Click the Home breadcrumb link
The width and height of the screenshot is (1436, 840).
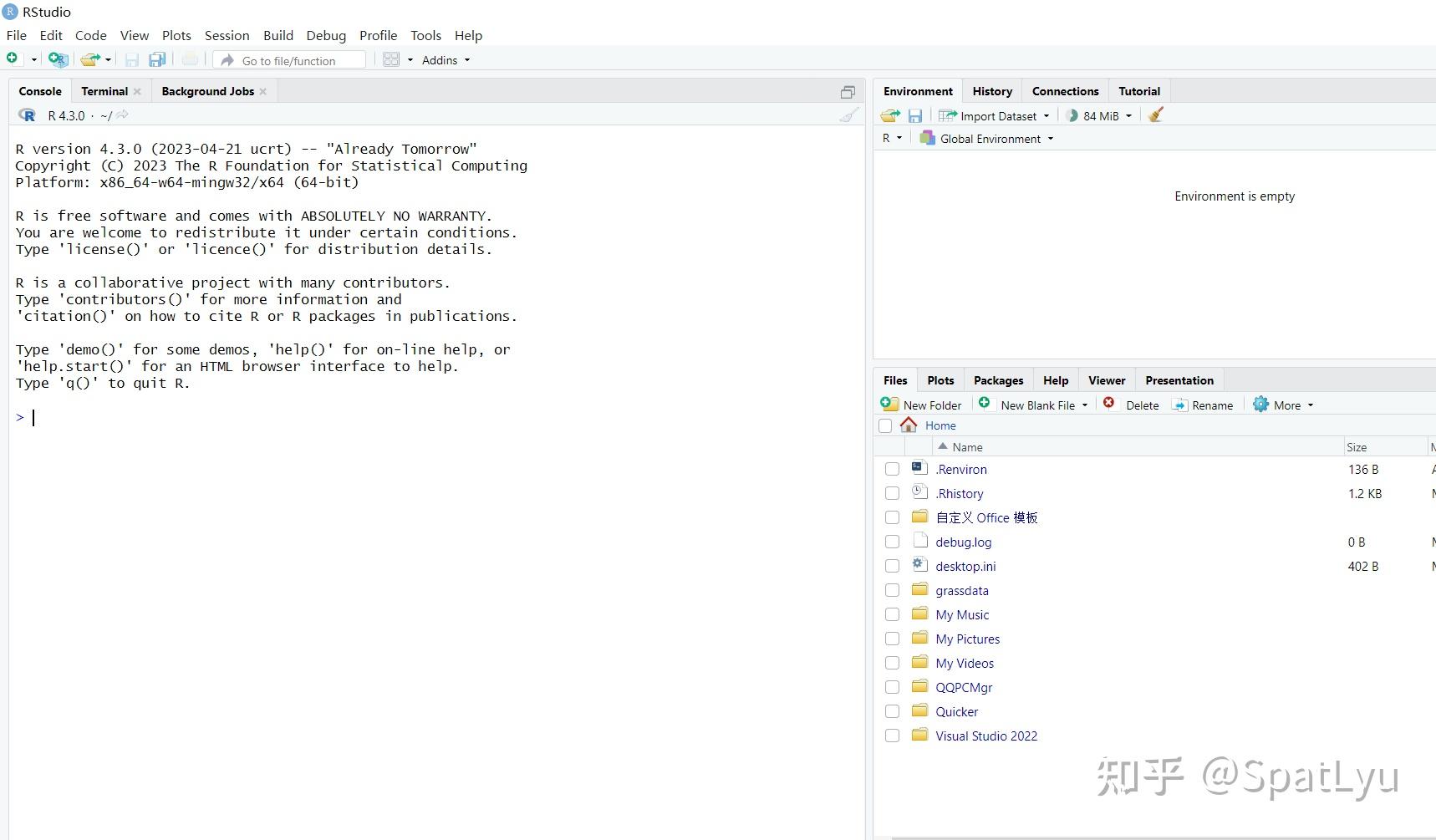click(940, 425)
